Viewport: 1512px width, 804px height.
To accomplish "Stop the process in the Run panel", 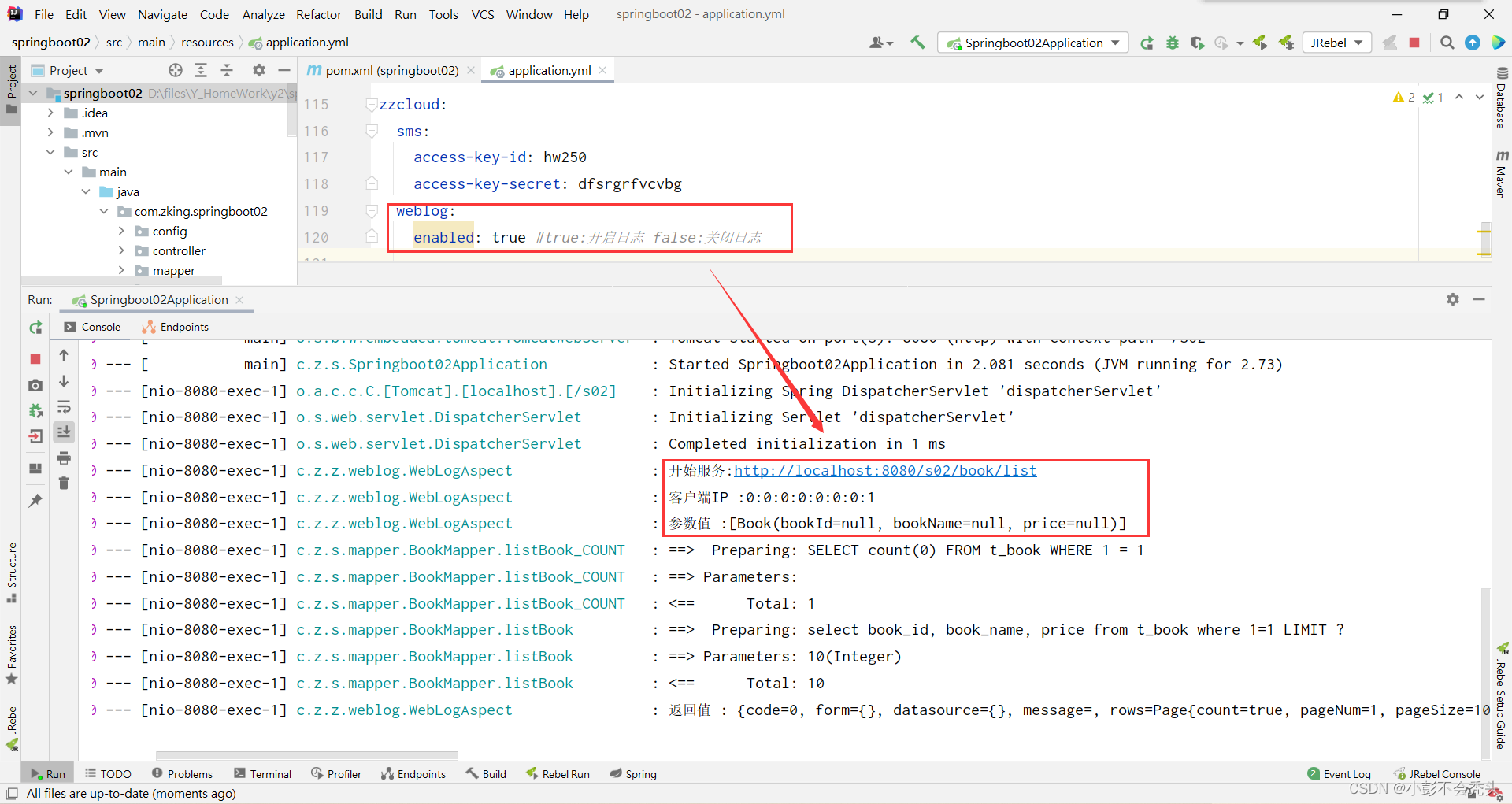I will (x=35, y=359).
